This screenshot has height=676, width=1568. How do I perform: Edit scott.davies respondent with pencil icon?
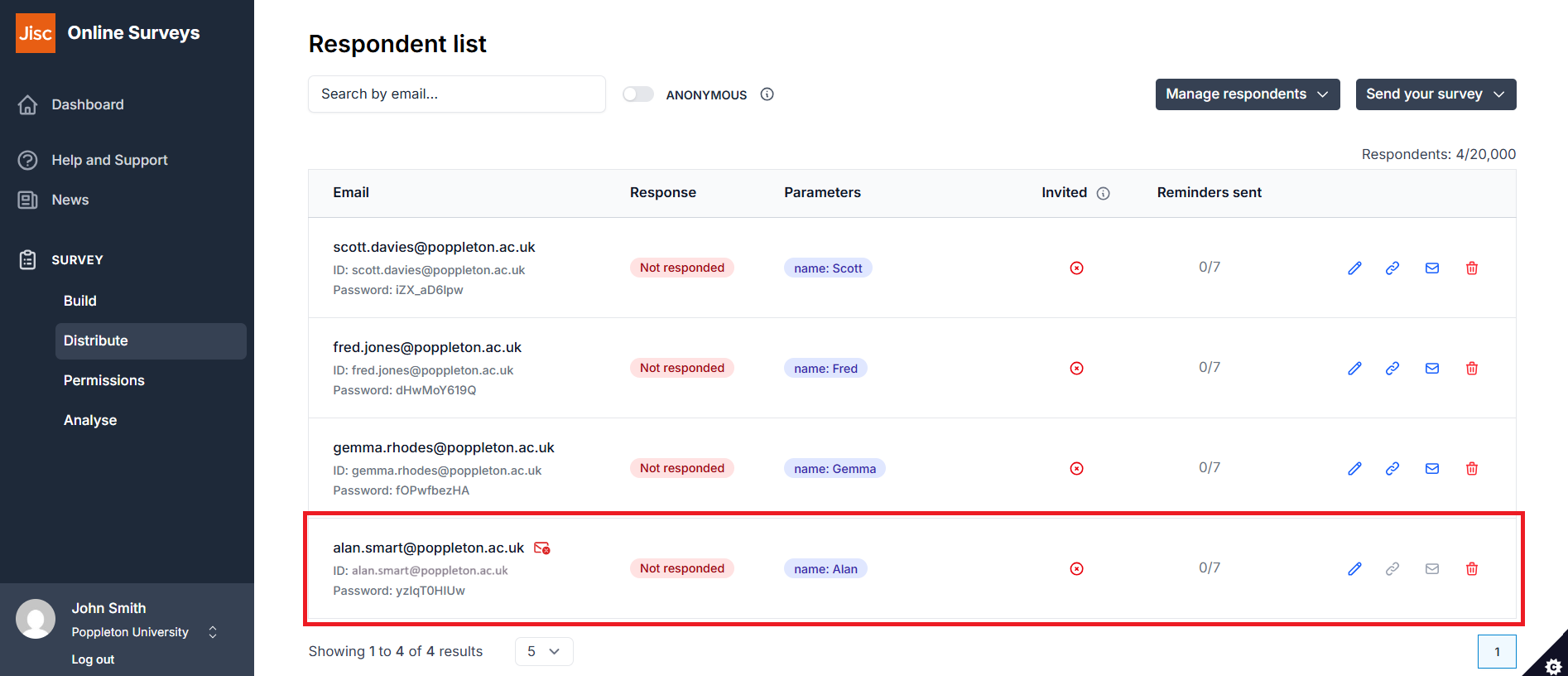(x=1354, y=268)
